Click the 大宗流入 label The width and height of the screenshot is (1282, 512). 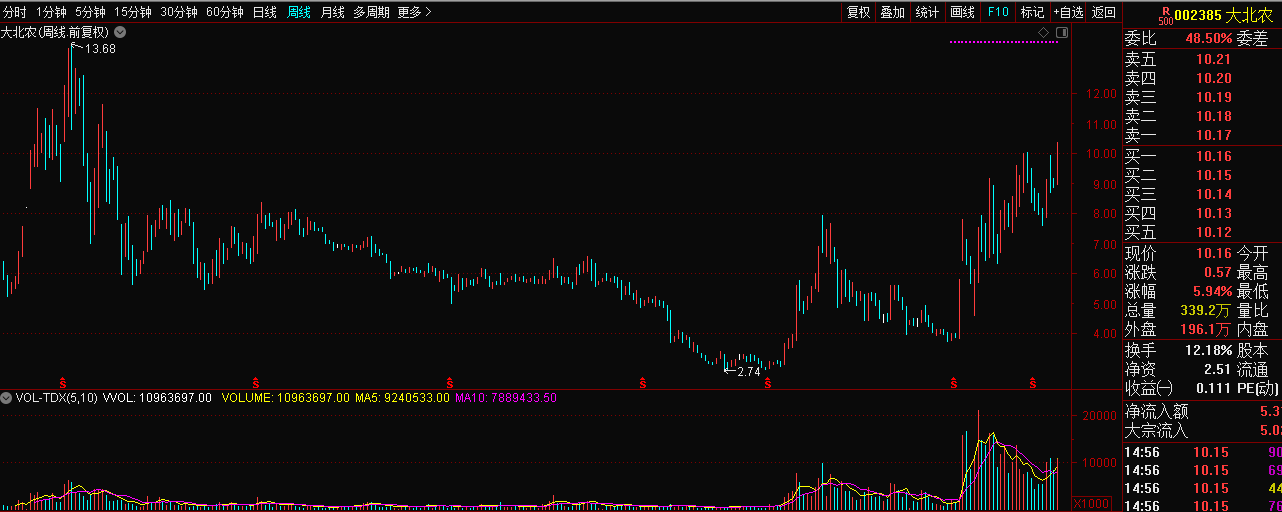click(1157, 431)
